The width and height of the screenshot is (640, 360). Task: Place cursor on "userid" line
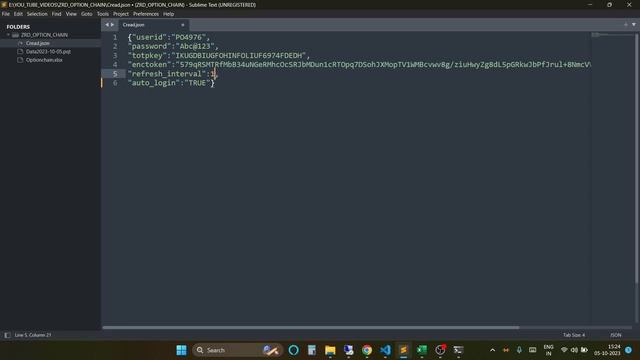click(x=169, y=37)
